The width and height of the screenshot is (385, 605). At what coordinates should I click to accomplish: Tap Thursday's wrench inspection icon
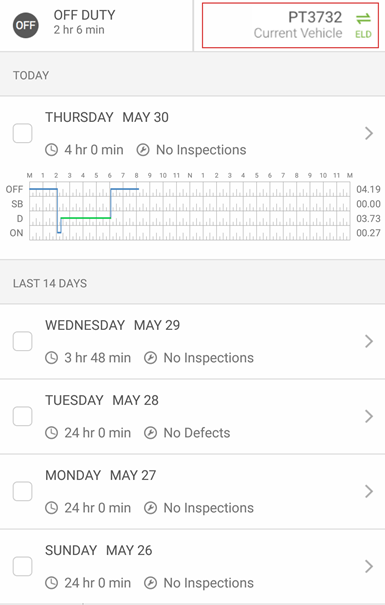143,150
